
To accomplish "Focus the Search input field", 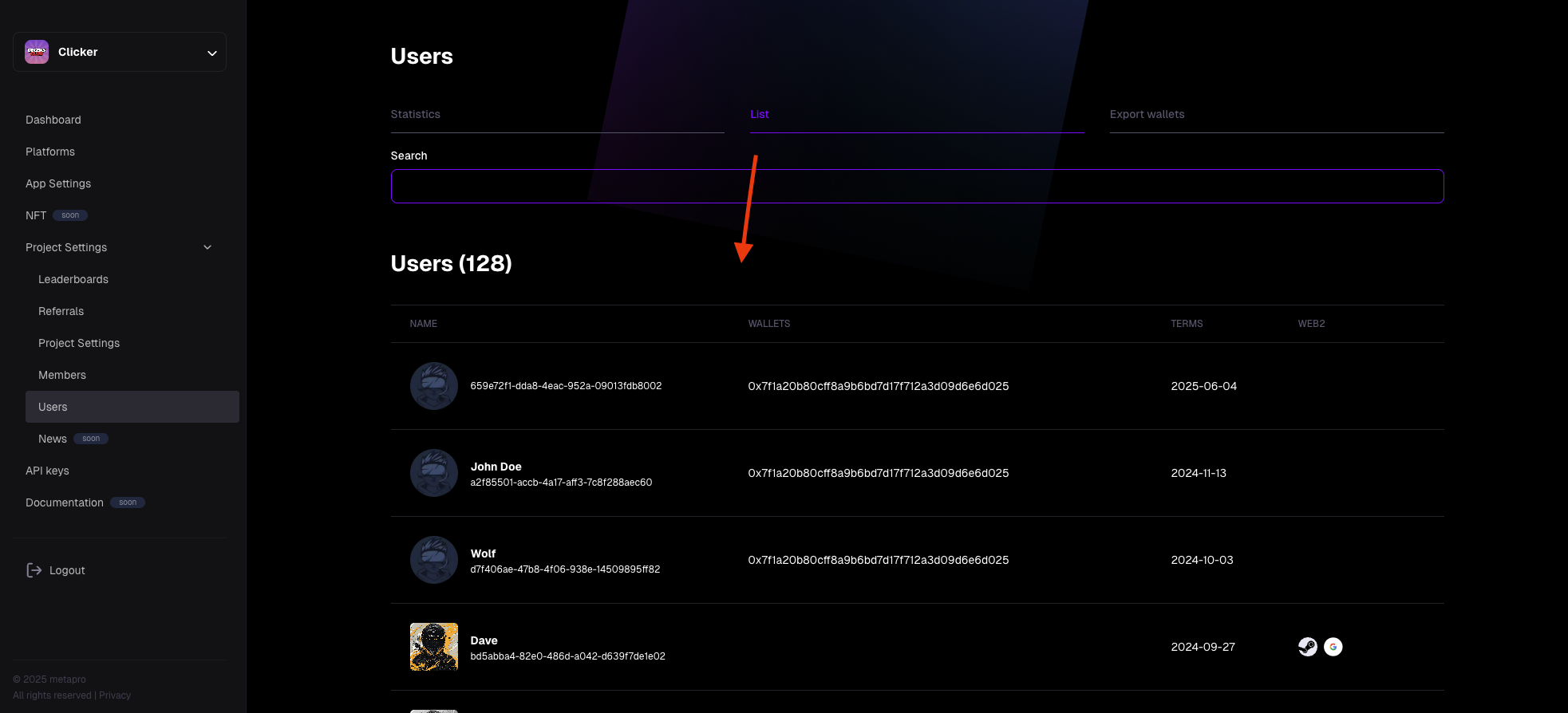I will (918, 186).
